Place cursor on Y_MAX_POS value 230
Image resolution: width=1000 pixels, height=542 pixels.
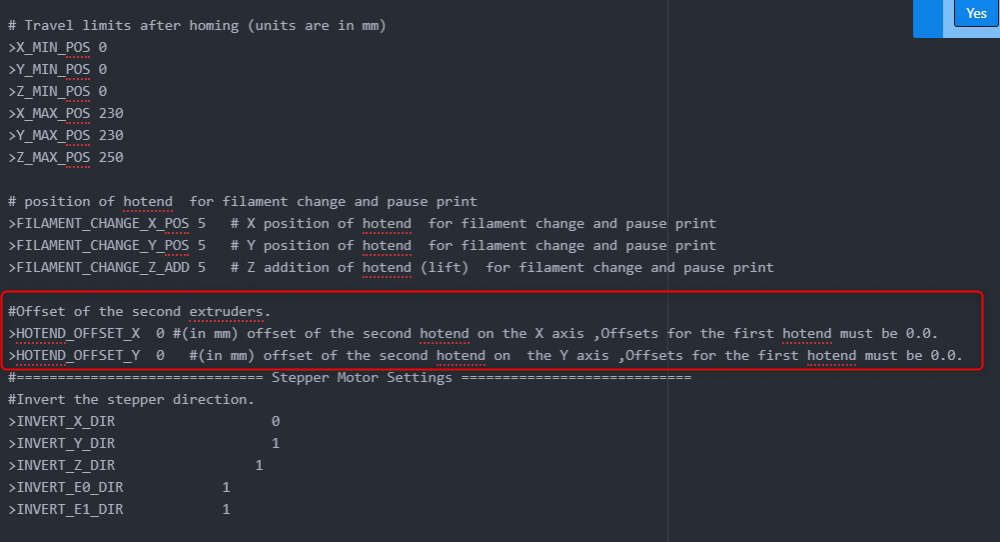pyautogui.click(x=111, y=136)
